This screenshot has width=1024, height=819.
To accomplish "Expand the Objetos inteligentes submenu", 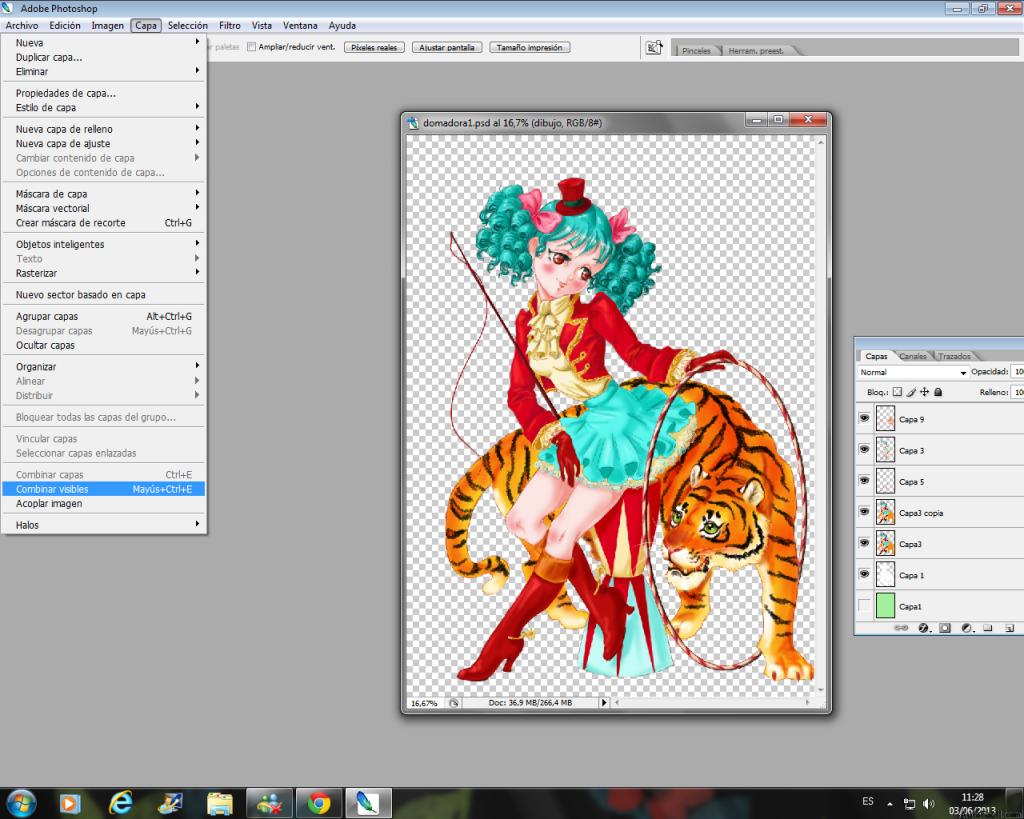I will coord(103,244).
